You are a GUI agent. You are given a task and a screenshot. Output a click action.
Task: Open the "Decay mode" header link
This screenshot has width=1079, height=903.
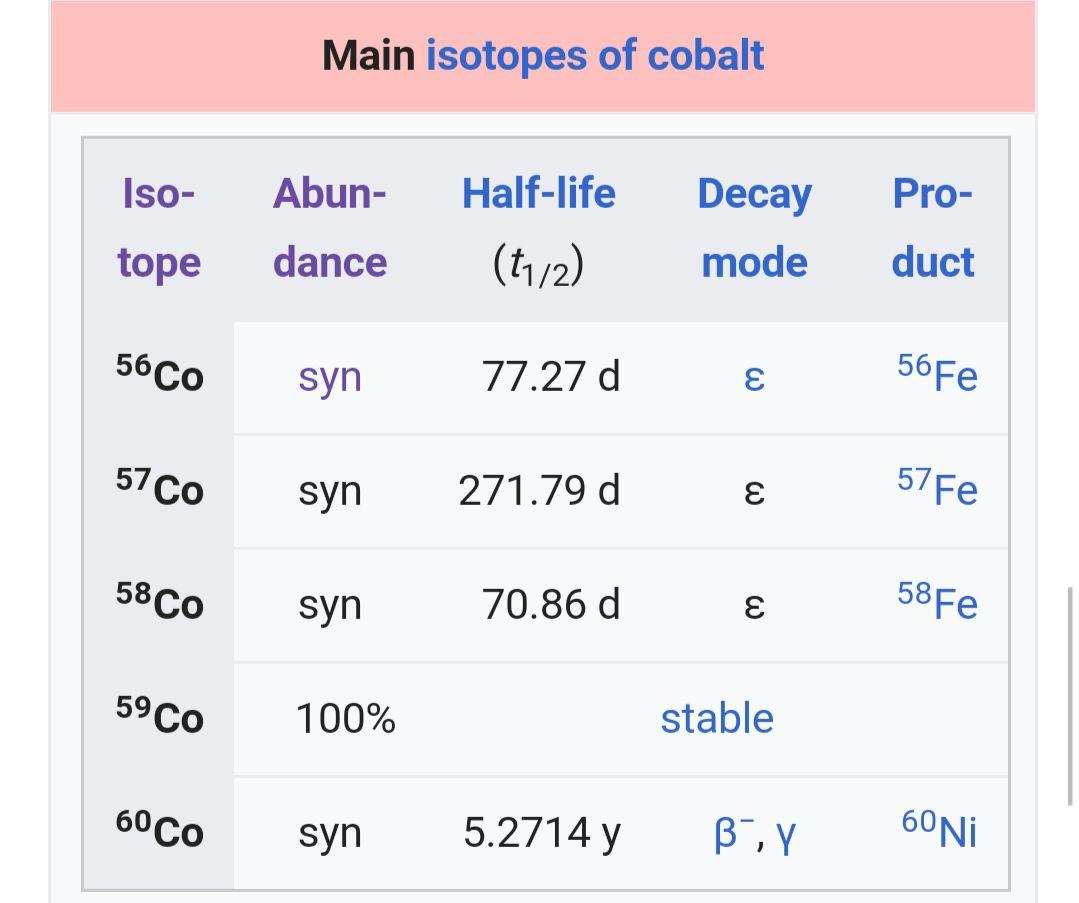coord(754,227)
